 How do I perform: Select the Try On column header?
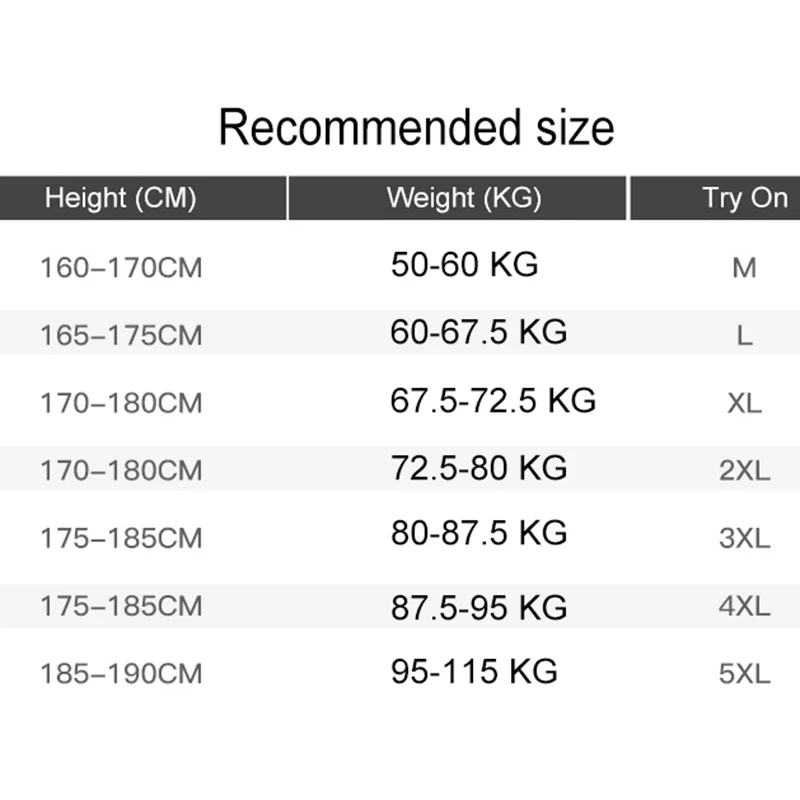[744, 198]
